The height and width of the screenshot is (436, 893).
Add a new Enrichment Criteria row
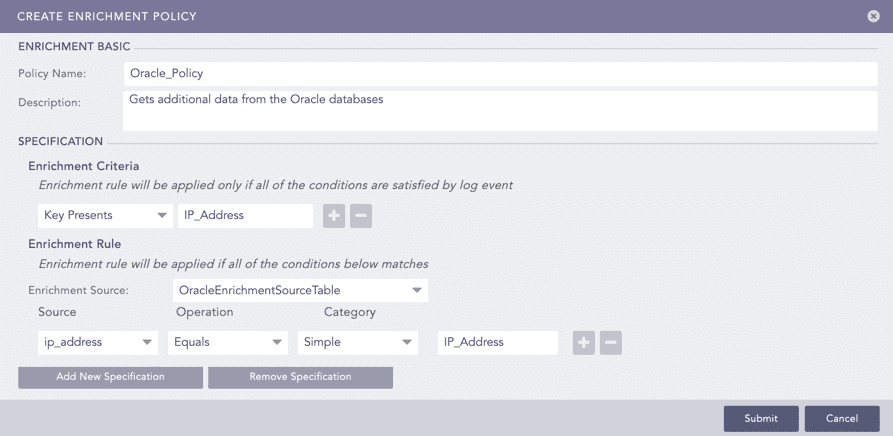[334, 215]
